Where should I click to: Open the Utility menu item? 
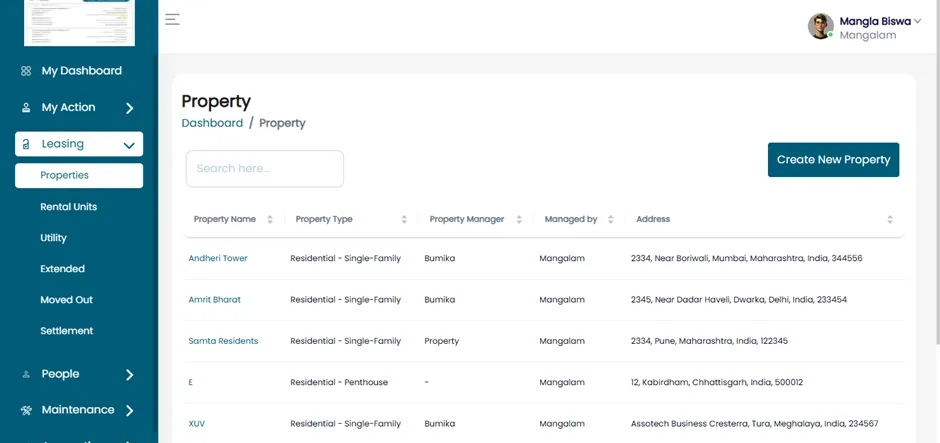click(x=53, y=238)
